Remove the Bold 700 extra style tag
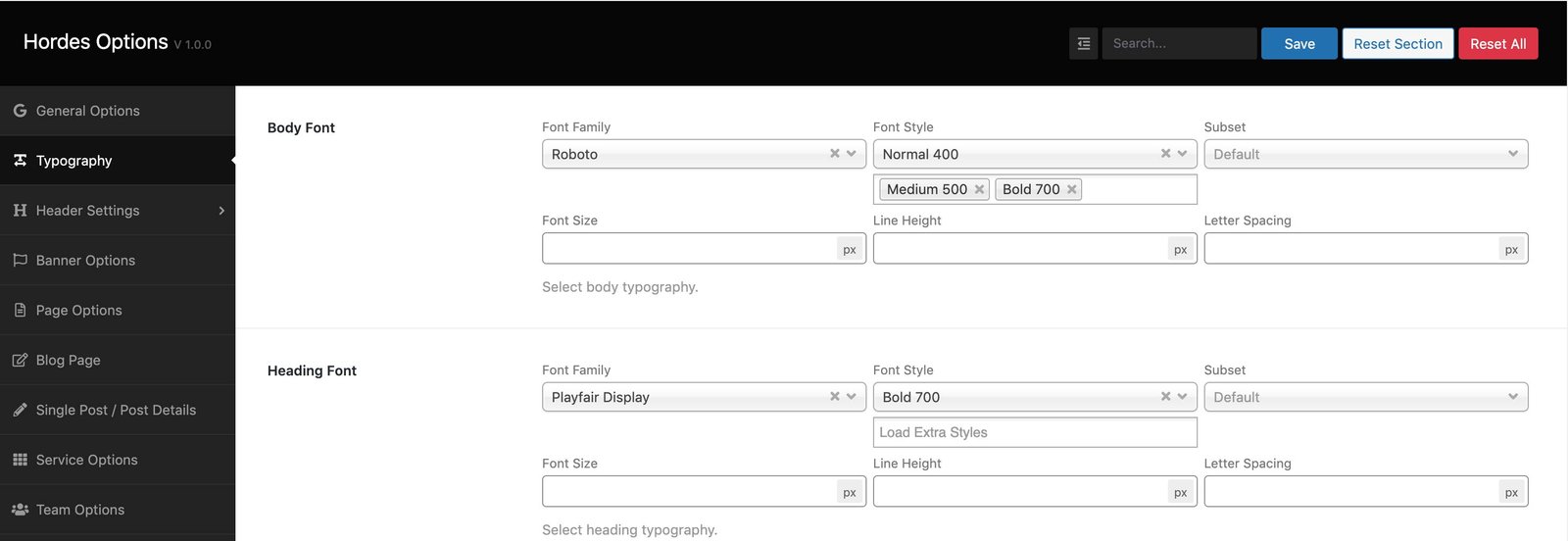Screen dimensions: 1568x541 [x=1072, y=189]
